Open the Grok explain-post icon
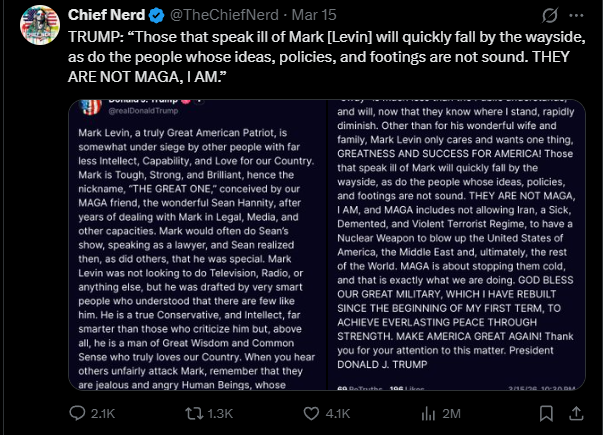Screen dimensions: 603x435 (550, 17)
